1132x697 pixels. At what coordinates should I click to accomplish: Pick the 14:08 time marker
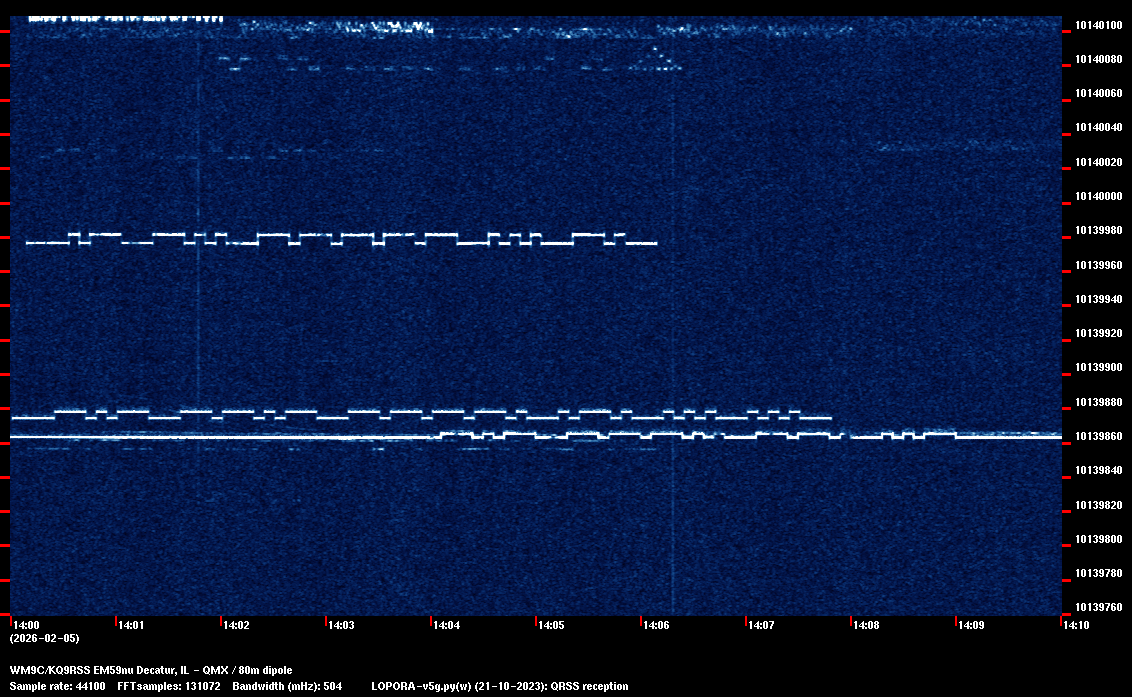tap(866, 626)
